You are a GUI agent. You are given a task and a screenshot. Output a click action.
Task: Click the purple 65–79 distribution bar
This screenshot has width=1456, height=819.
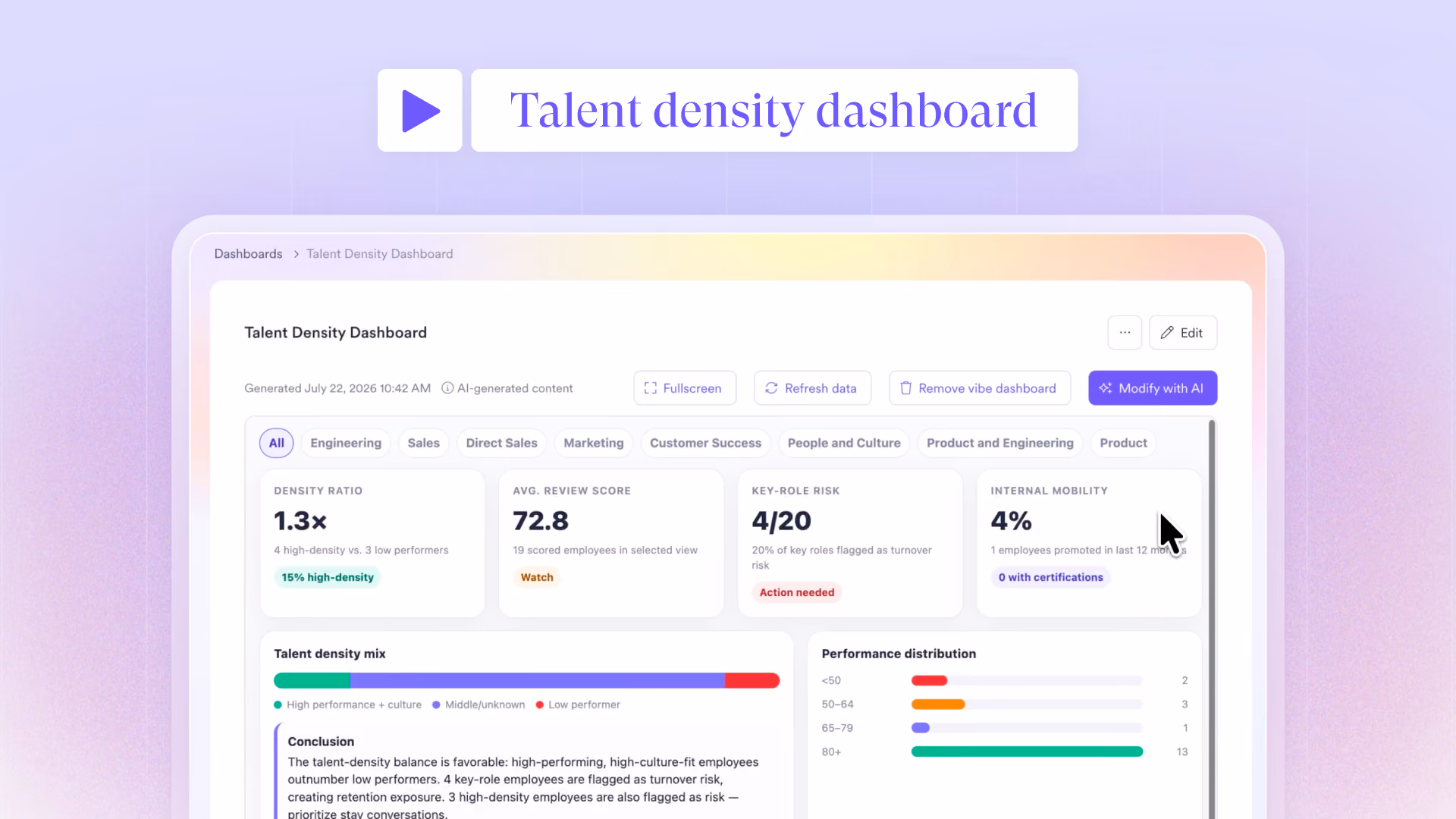point(921,728)
